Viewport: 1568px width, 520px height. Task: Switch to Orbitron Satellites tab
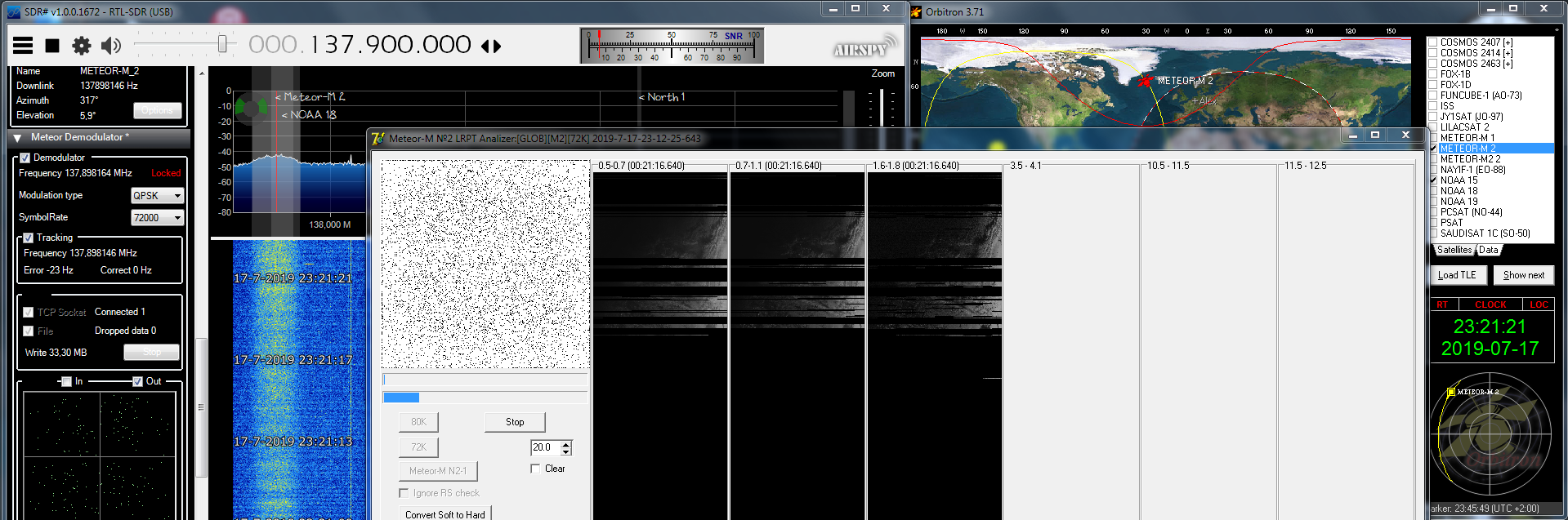pos(1454,251)
